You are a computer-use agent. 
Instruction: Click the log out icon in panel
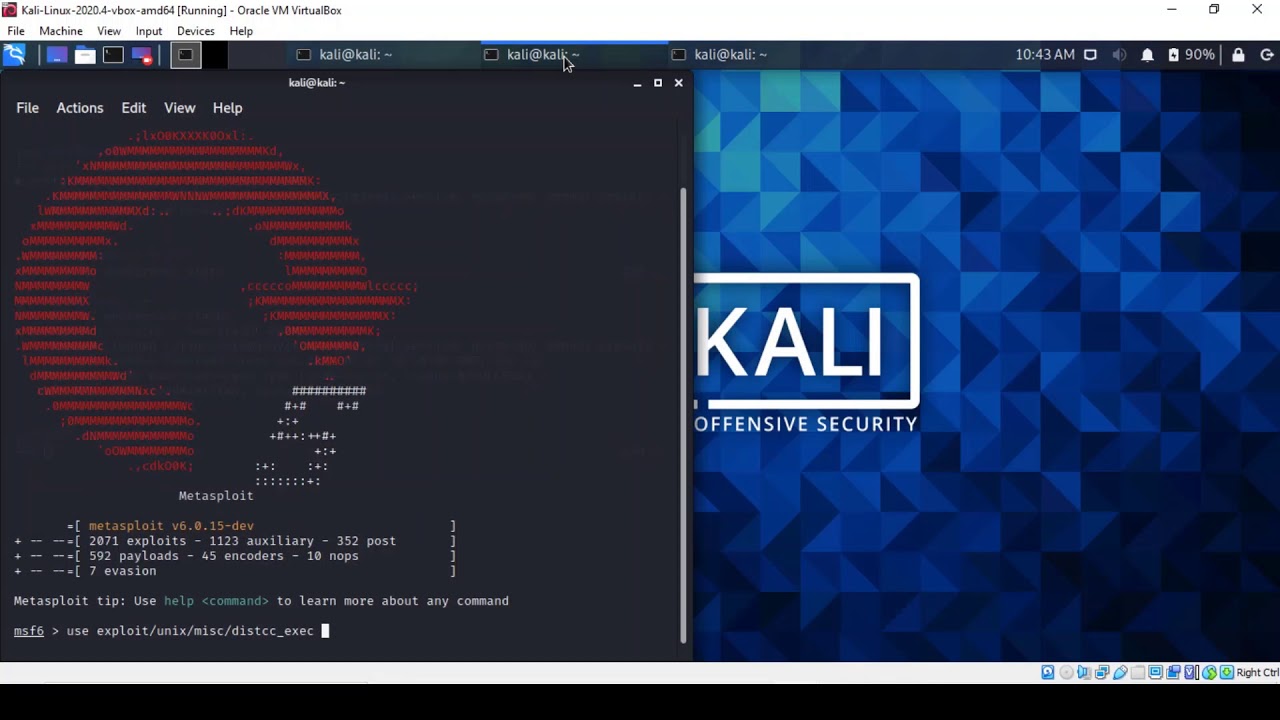[1266, 55]
